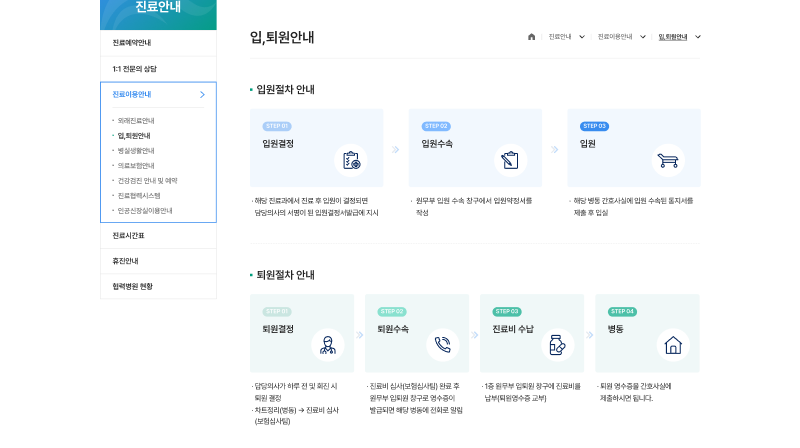Click the 퇴원절차 안내 section heading
The image size is (800, 448).
(285, 275)
